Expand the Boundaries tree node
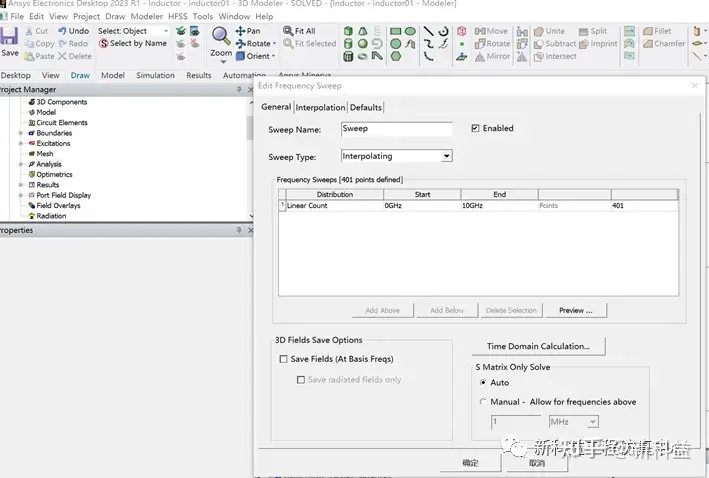This screenshot has height=478, width=709. click(20, 133)
